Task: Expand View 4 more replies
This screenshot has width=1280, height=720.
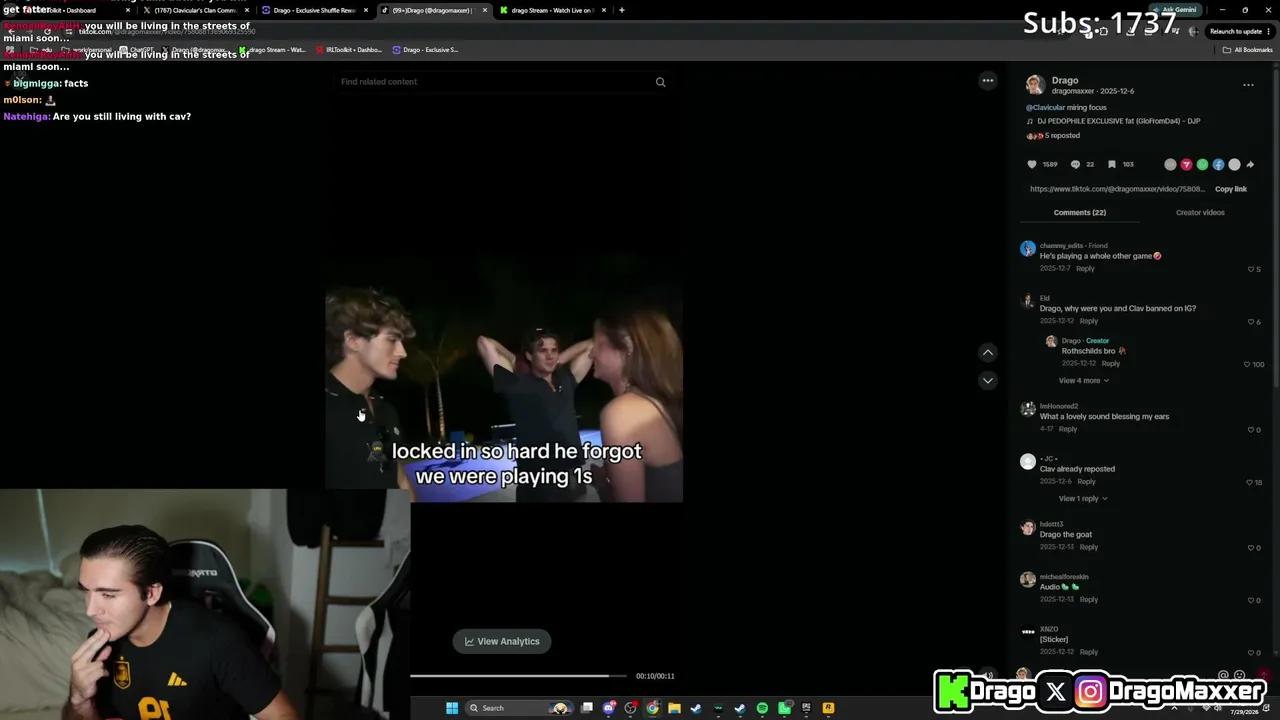Action: tap(1083, 381)
